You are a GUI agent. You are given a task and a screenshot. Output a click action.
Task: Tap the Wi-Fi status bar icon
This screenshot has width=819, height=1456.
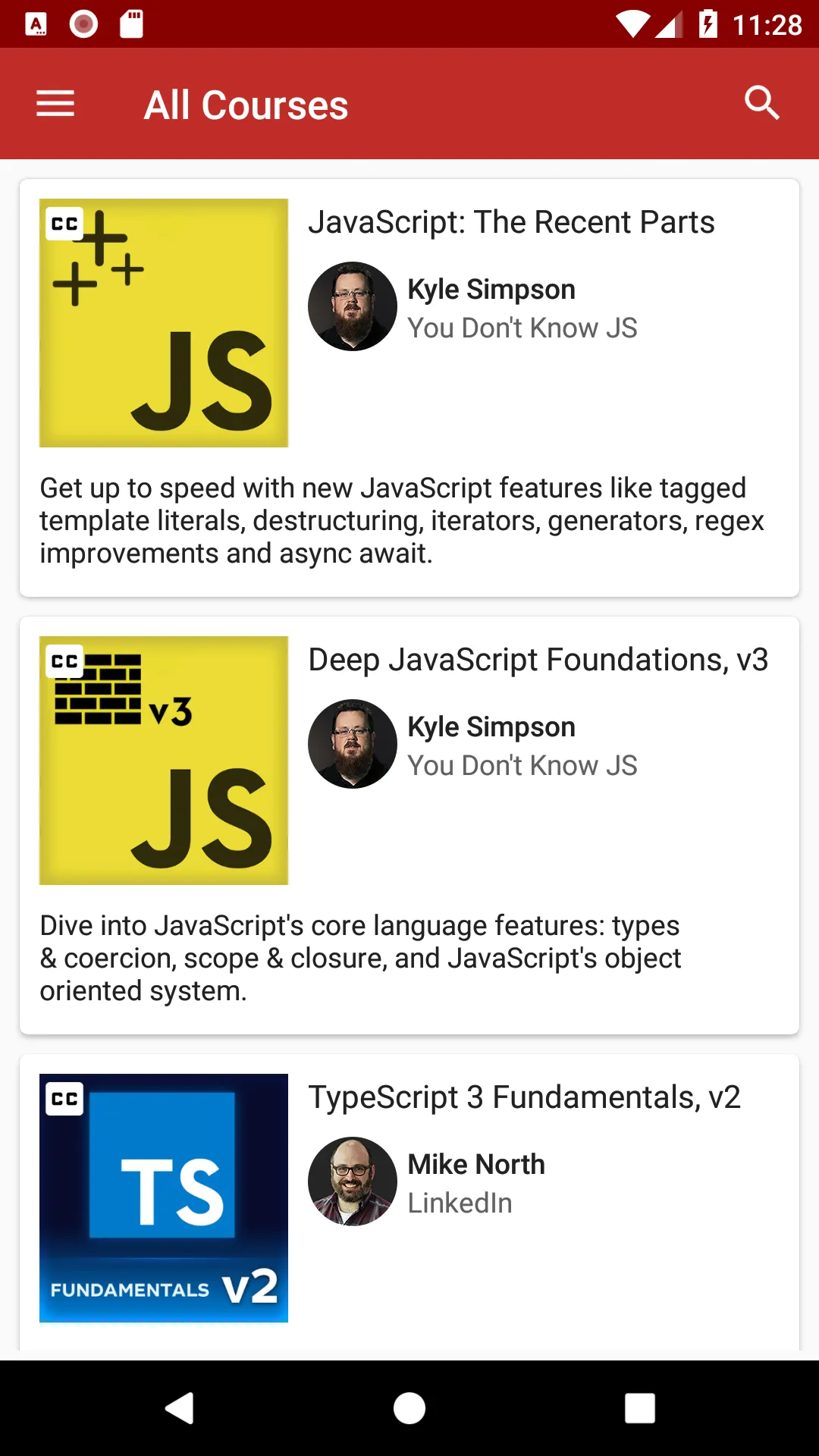tap(632, 24)
